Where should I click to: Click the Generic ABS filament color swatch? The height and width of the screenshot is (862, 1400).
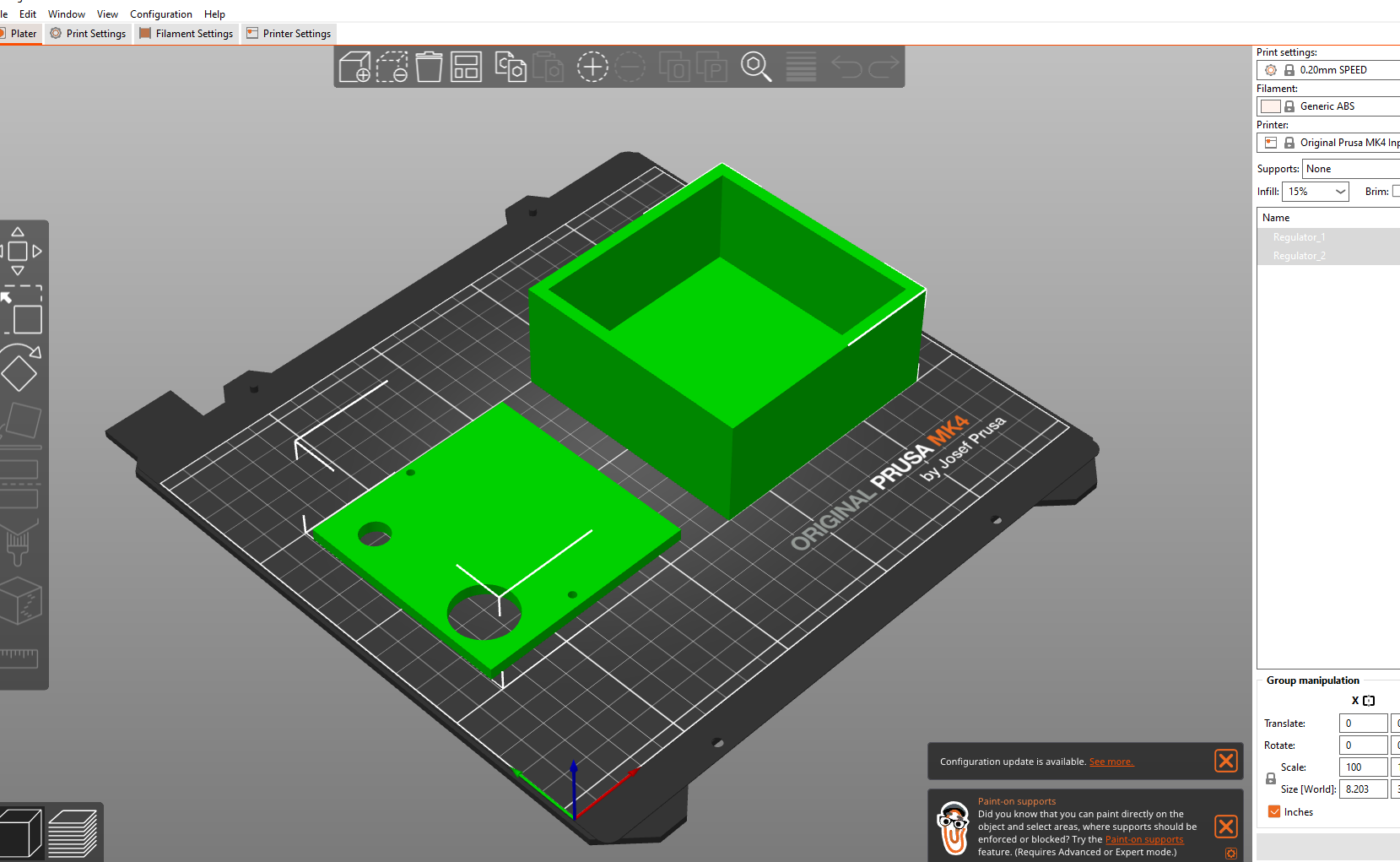pyautogui.click(x=1270, y=106)
